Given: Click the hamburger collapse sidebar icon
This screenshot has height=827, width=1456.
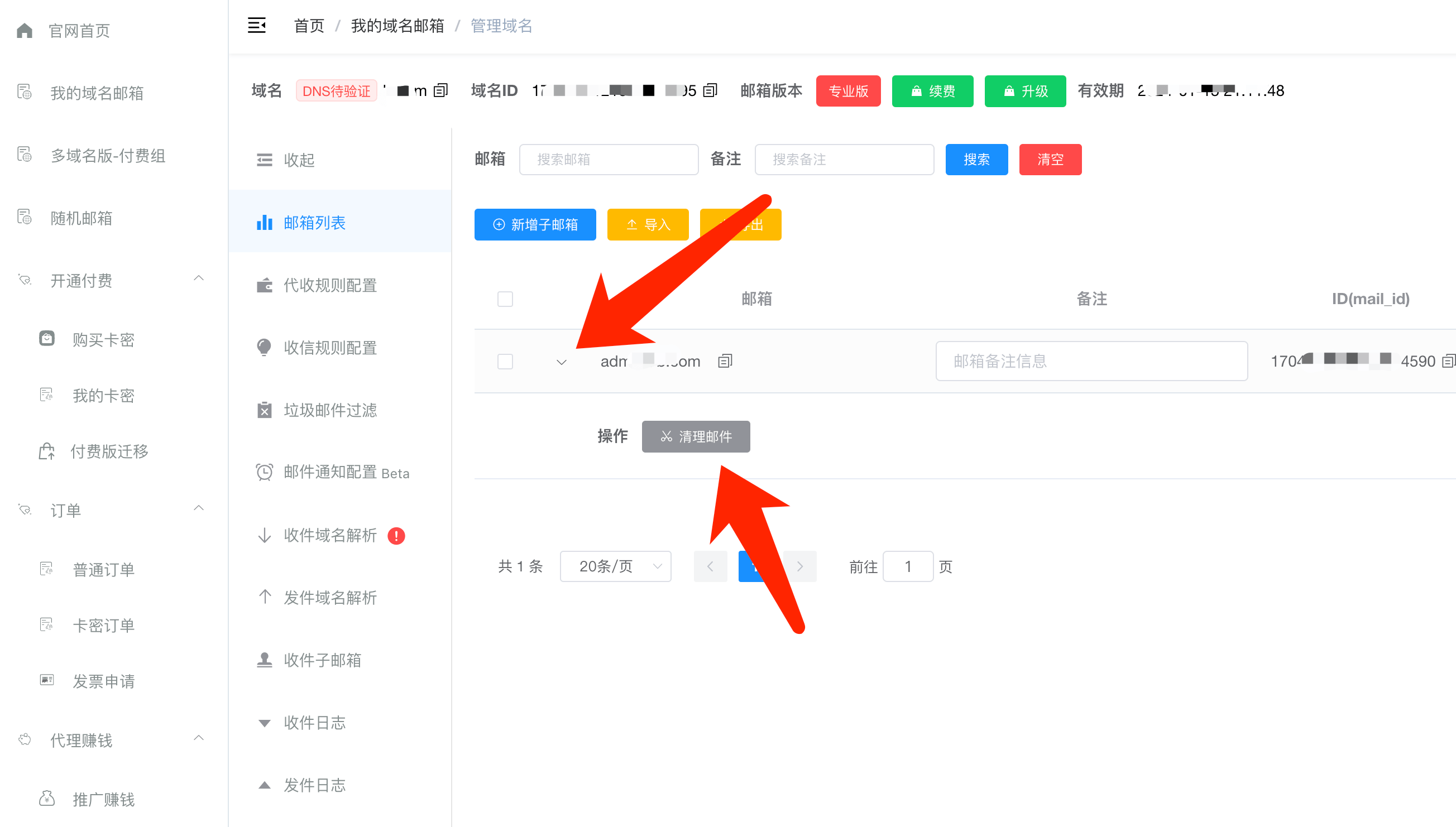Looking at the screenshot, I should pos(257,26).
